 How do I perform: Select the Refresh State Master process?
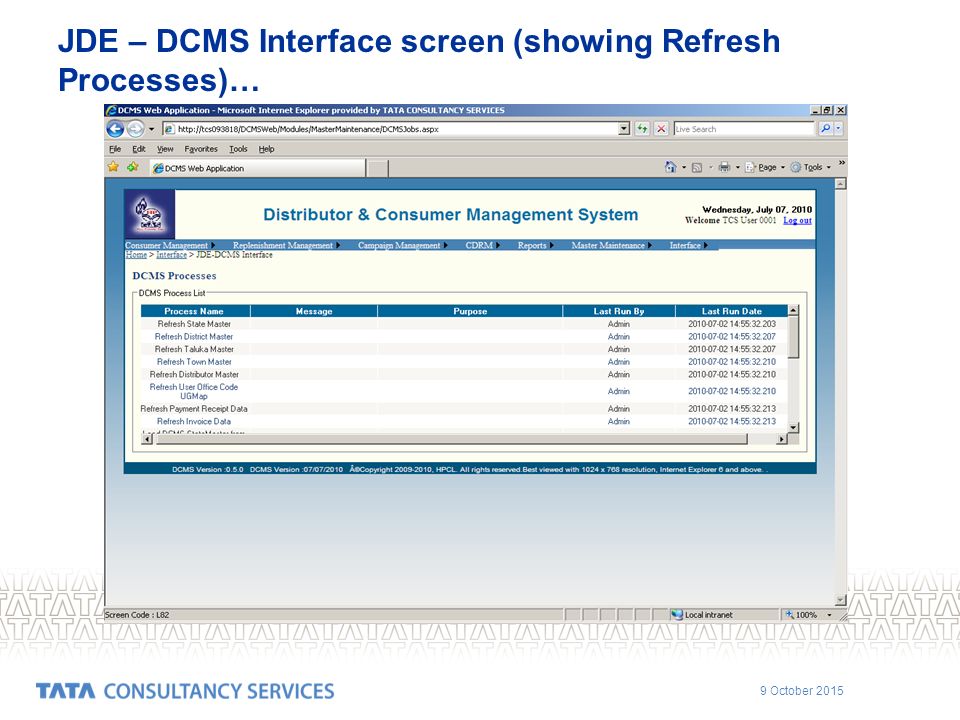point(194,324)
